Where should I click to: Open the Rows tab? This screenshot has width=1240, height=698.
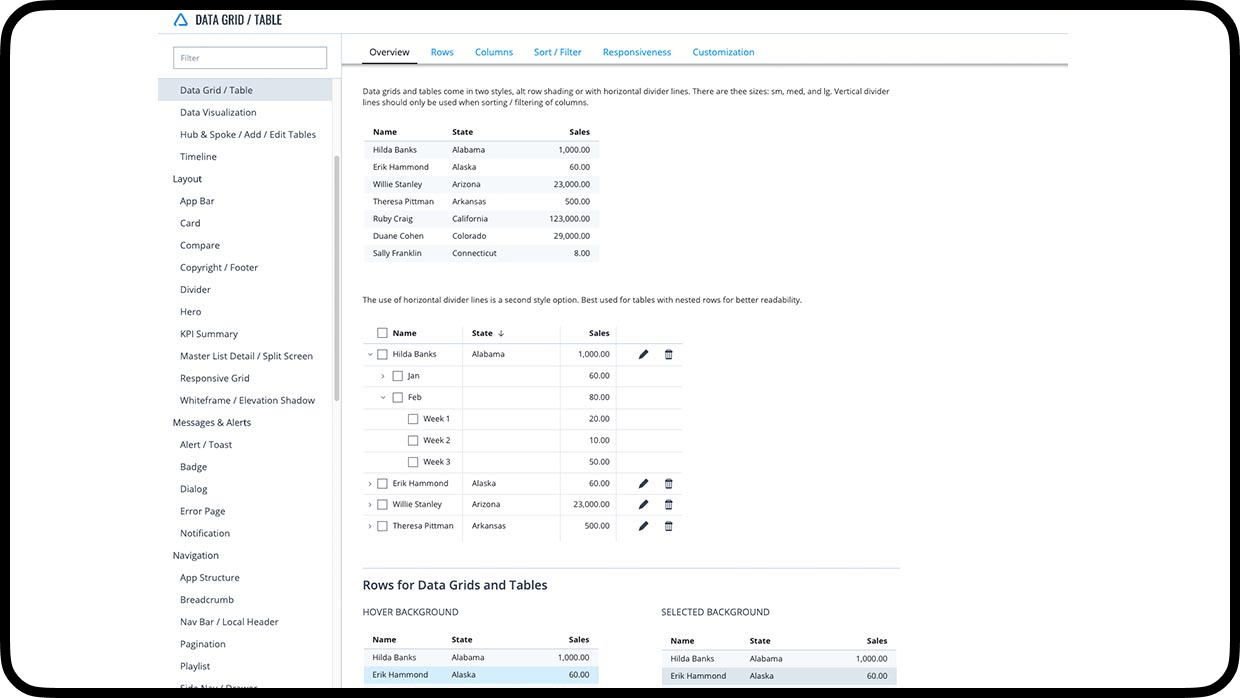pyautogui.click(x=442, y=52)
